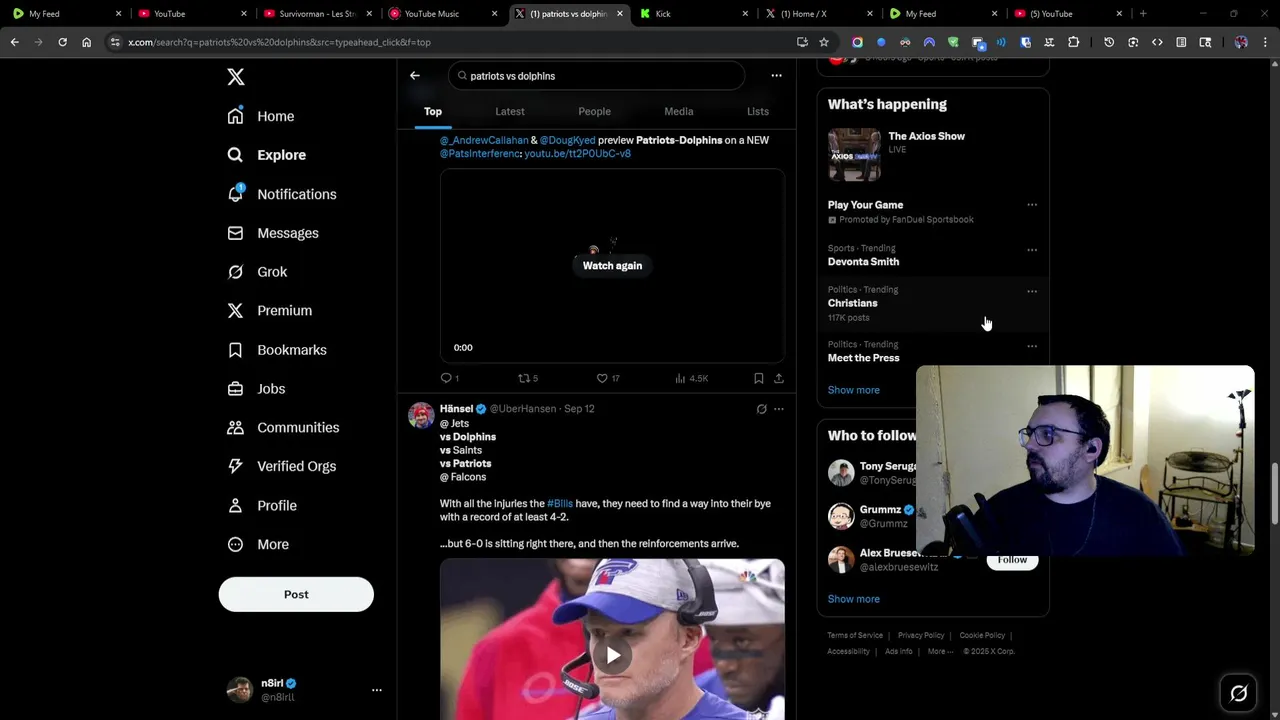Open the @PatsInterference mention link
Screen dimensions: 1280x720
pos(480,154)
